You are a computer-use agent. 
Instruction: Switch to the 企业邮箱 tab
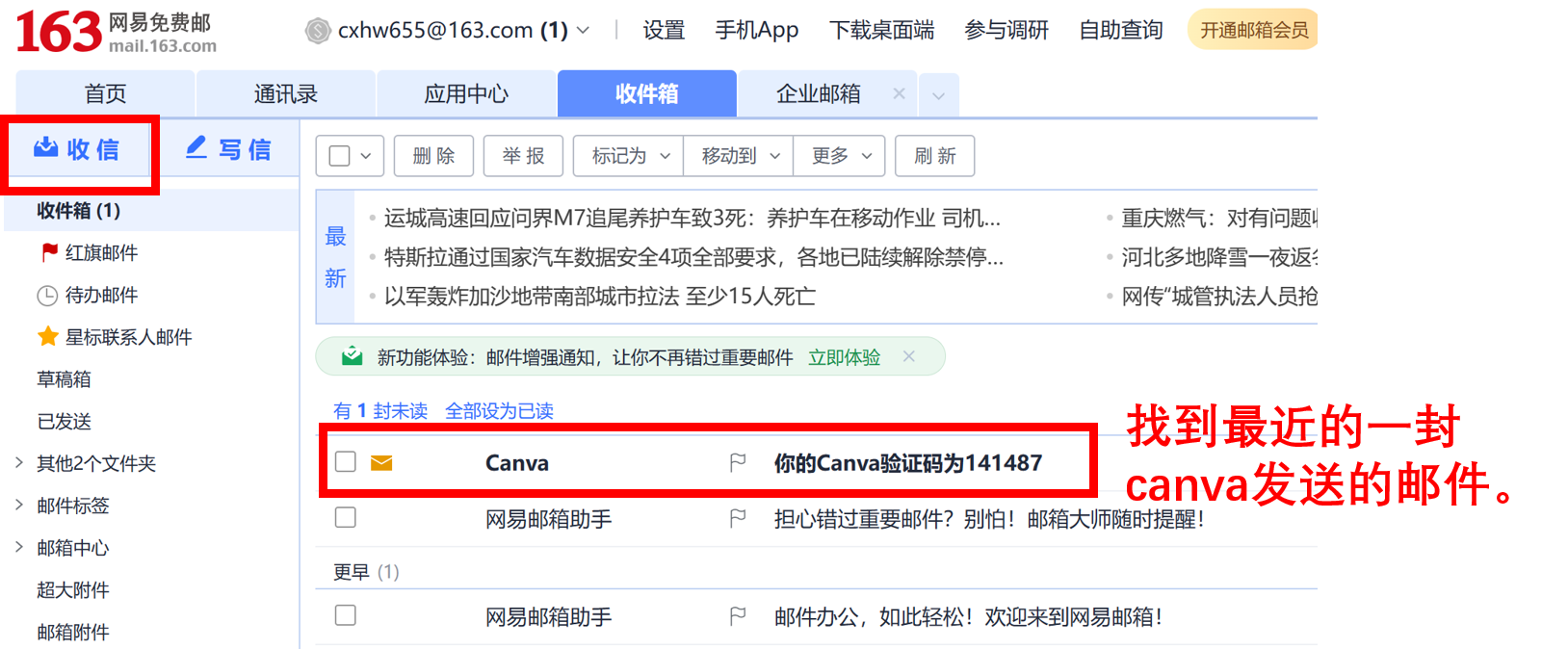tap(818, 94)
